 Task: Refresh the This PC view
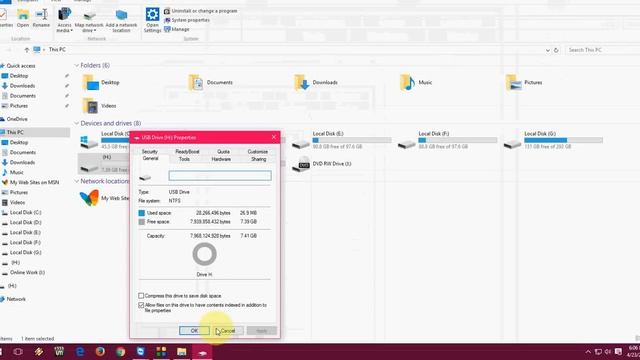556,50
